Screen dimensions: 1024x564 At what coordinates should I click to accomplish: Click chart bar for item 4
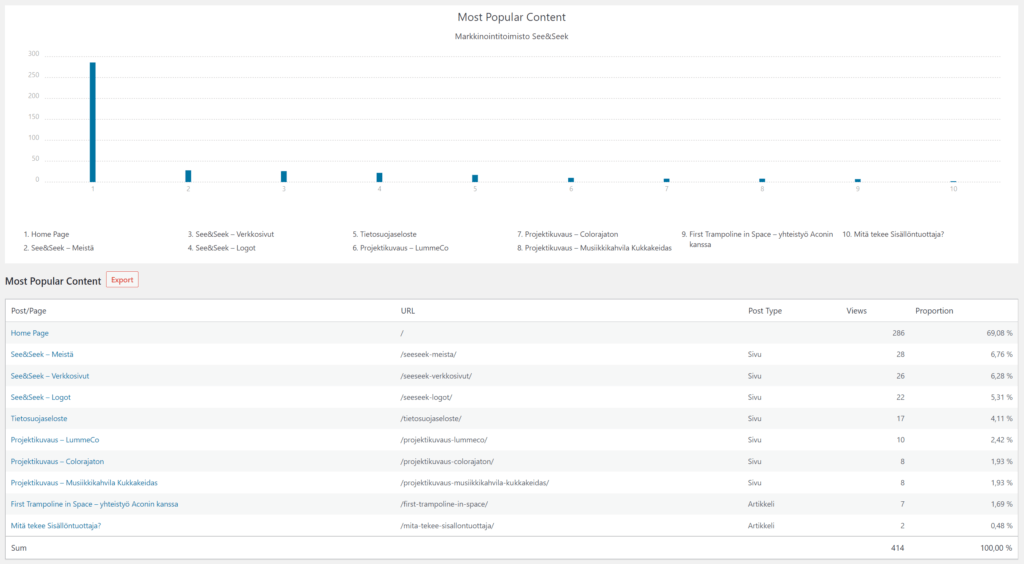(379, 178)
